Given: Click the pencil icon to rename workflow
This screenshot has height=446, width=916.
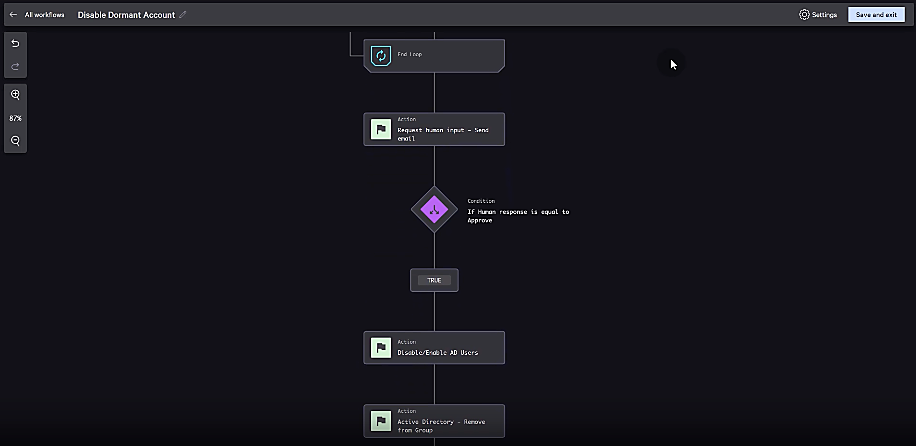Looking at the screenshot, I should 182,15.
